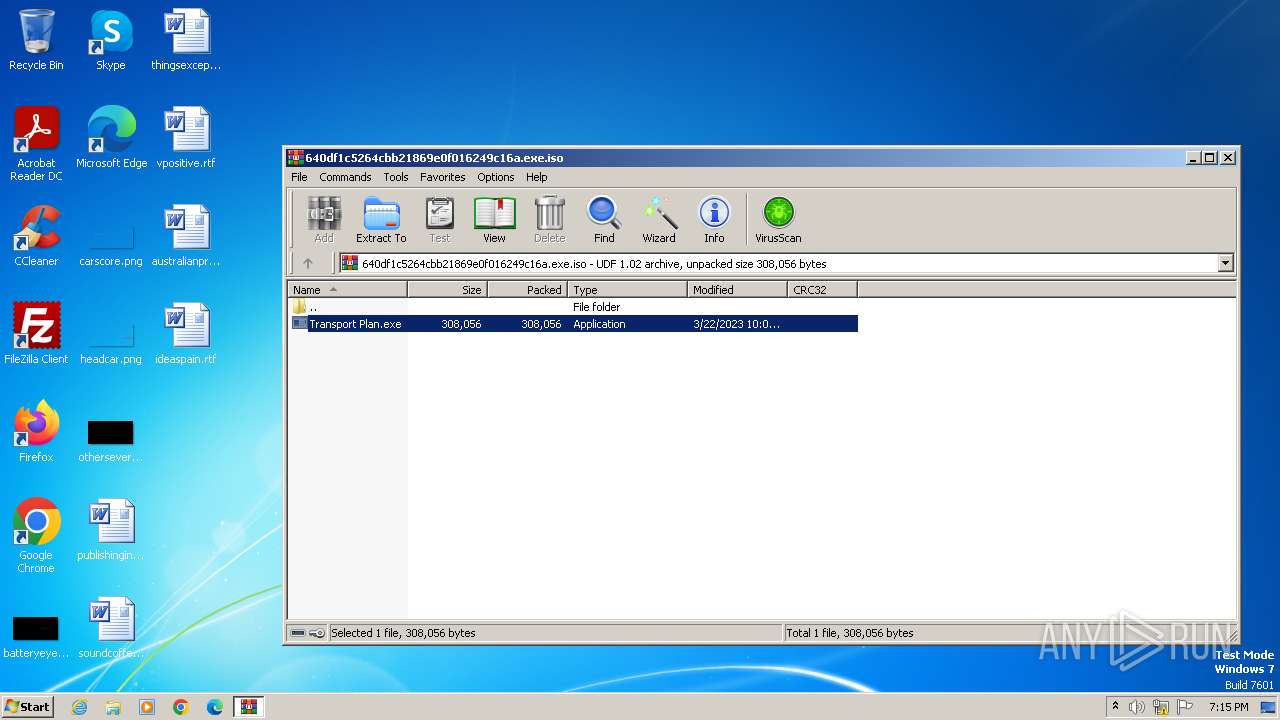
Task: Open the Help menu
Action: point(537,177)
